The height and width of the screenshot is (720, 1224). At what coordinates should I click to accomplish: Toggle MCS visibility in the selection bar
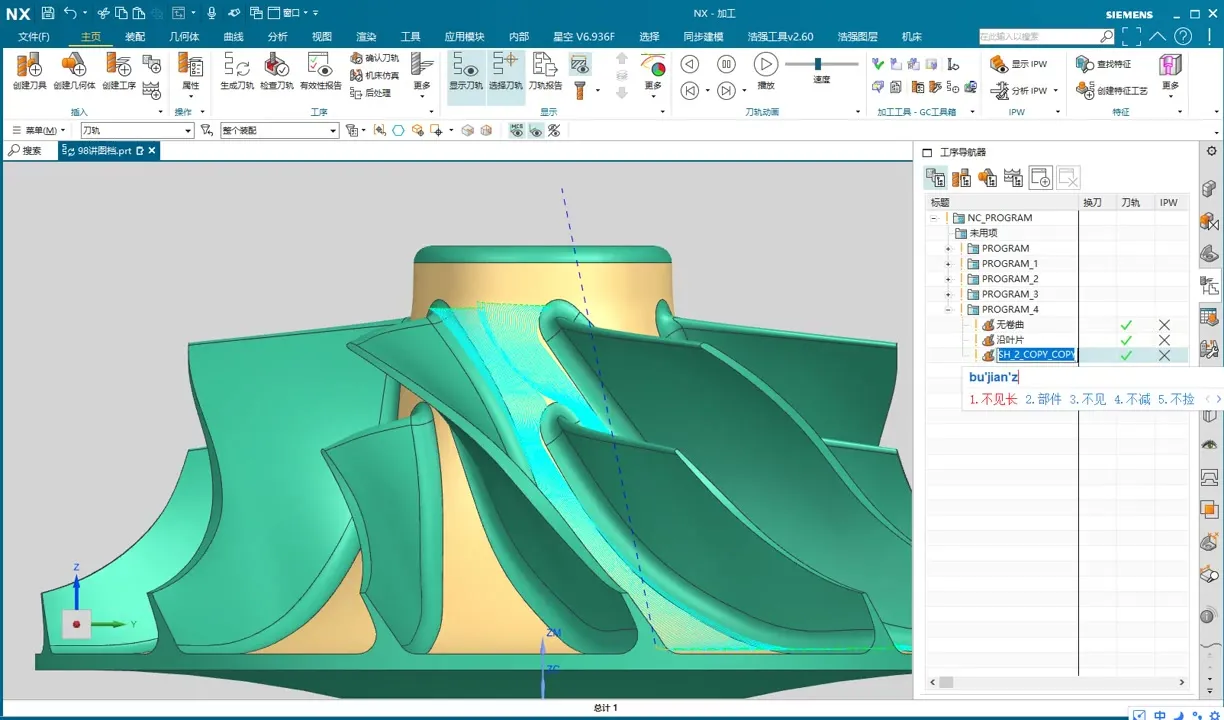coord(516,131)
